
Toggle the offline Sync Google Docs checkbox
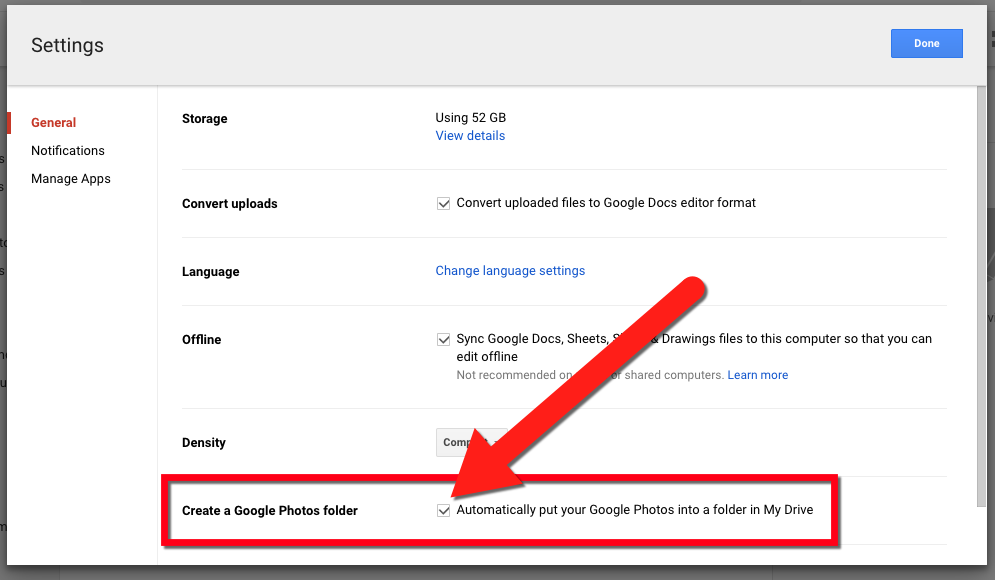click(444, 339)
